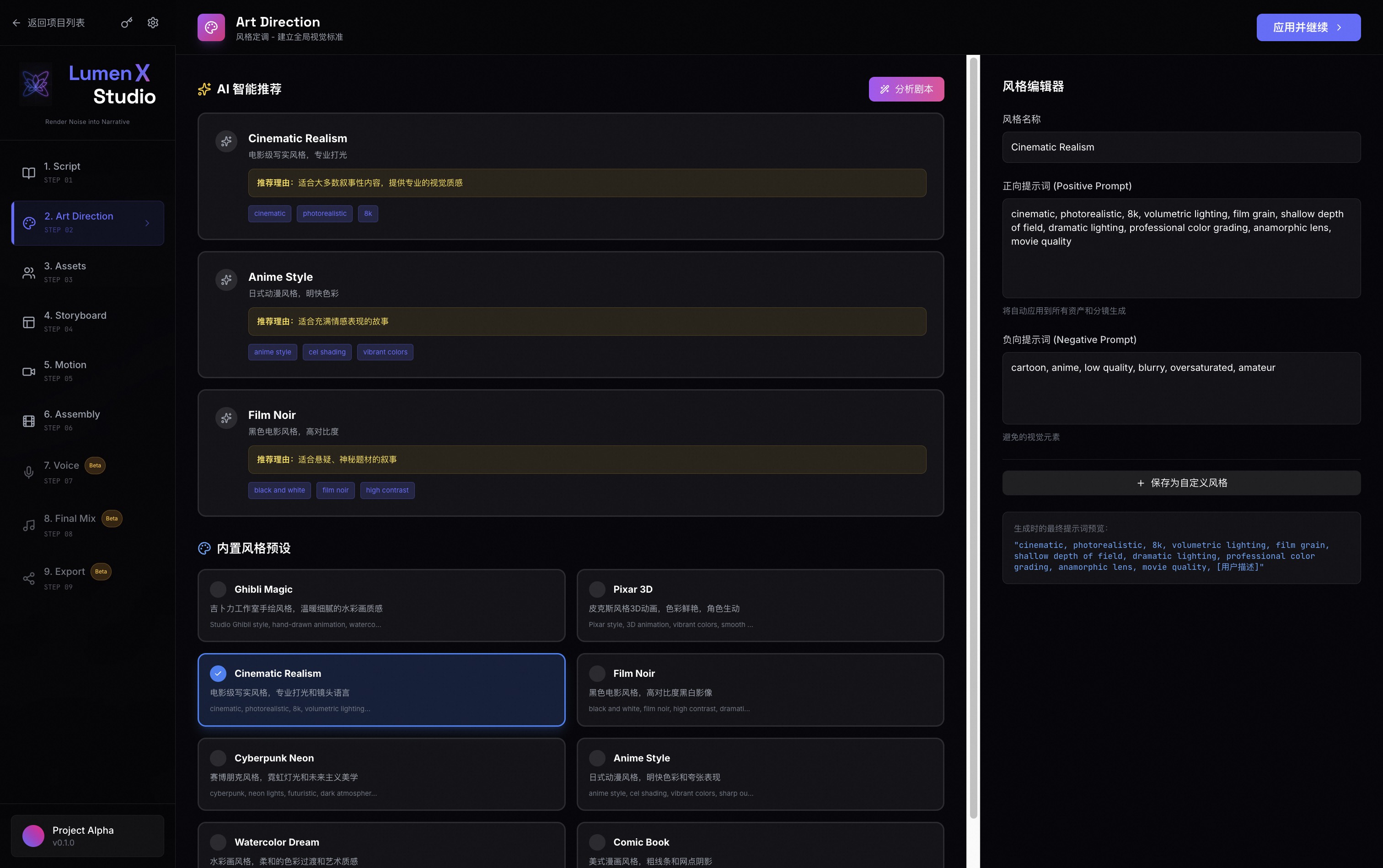Screen dimensions: 1383x868
Task: Click the back arrow to project list
Action: click(16, 22)
